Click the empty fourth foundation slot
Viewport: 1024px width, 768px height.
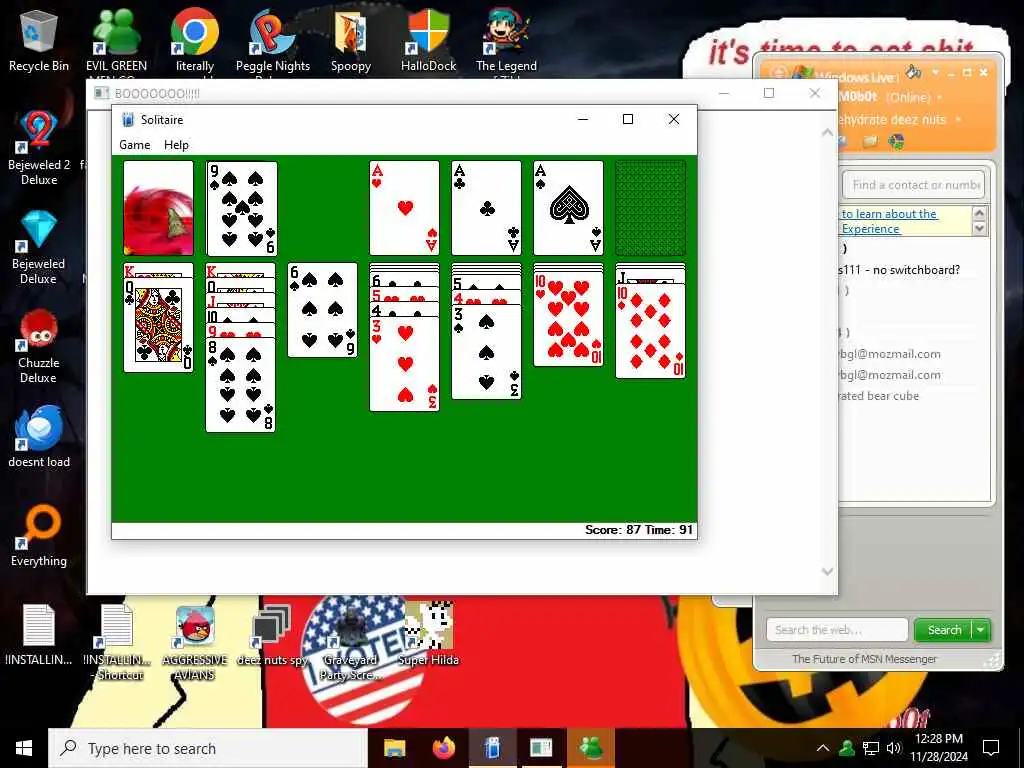point(650,208)
